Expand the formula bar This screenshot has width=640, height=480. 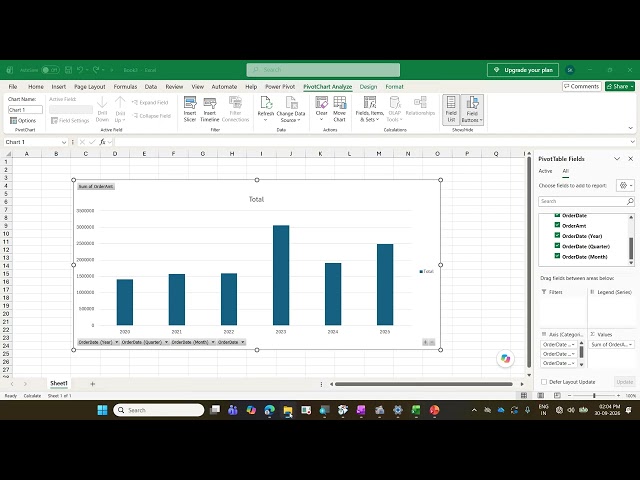[633, 142]
